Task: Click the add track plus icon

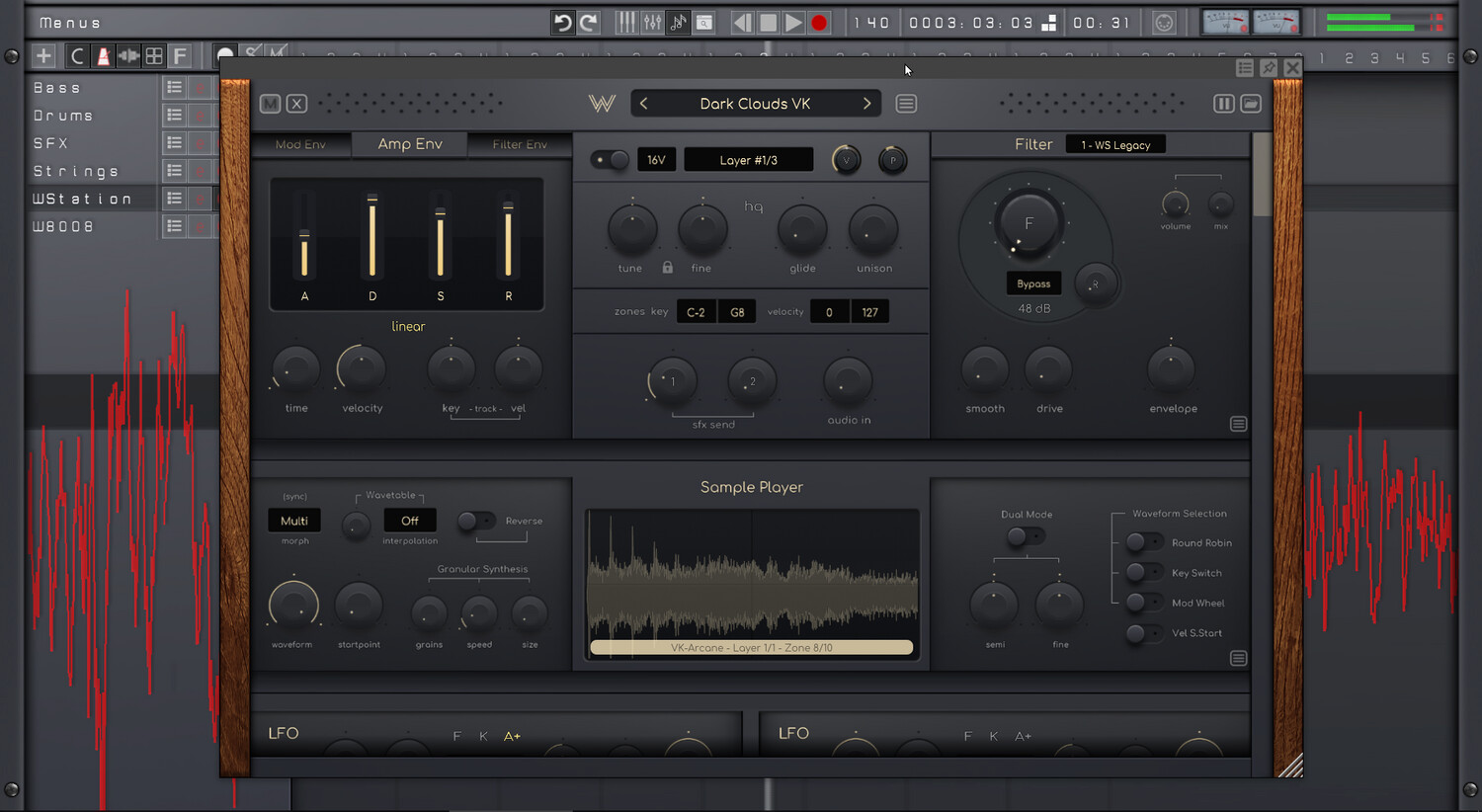Action: 43,56
